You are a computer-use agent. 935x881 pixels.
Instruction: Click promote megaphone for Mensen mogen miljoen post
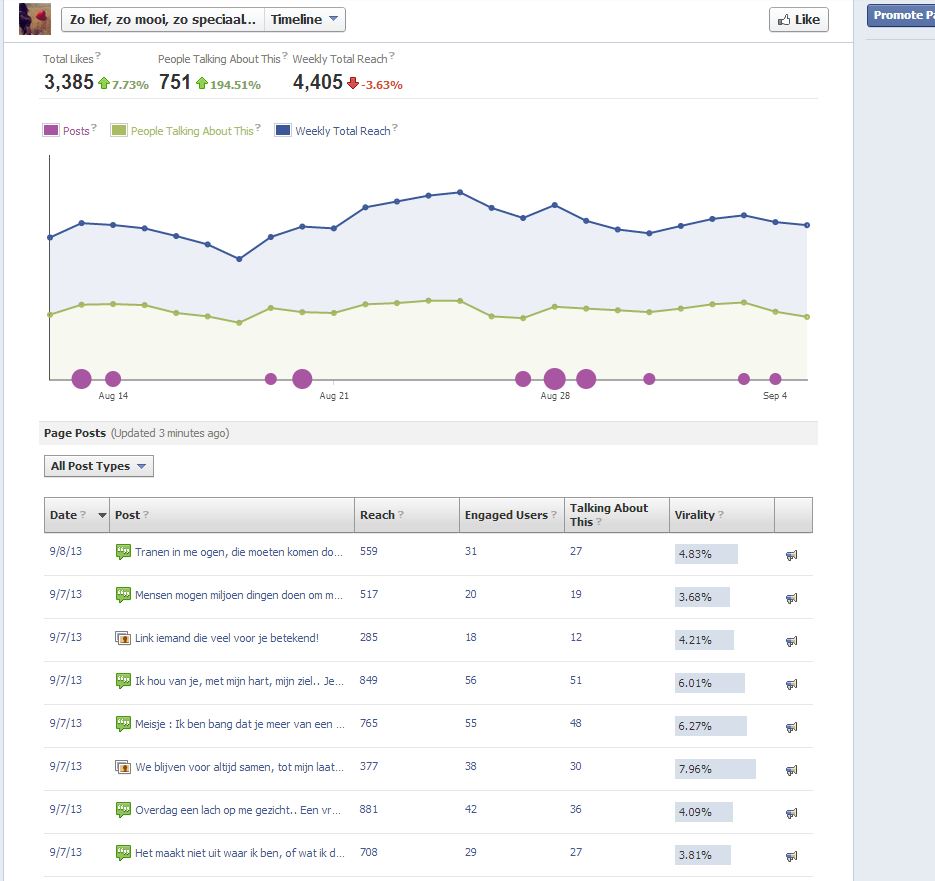(791, 598)
